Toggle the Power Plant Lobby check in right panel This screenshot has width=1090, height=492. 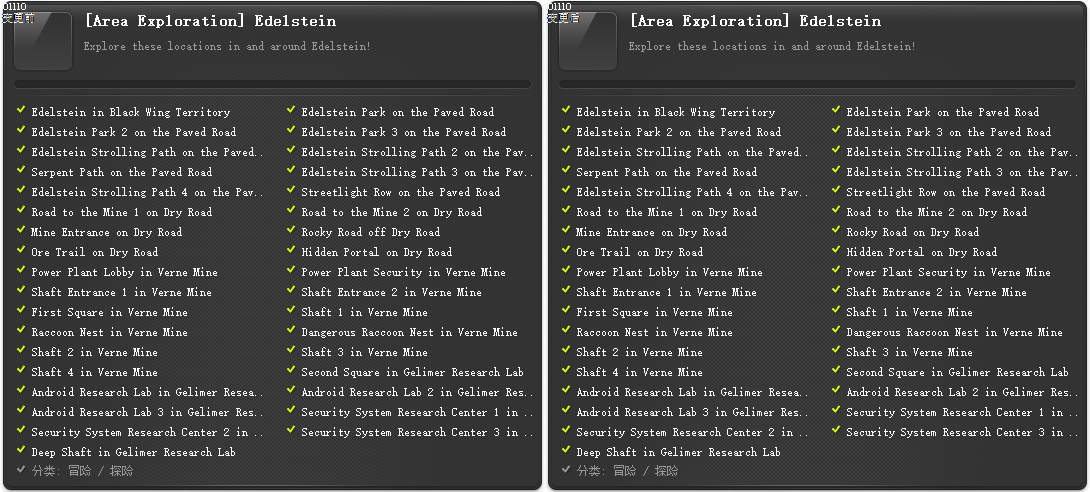566,271
